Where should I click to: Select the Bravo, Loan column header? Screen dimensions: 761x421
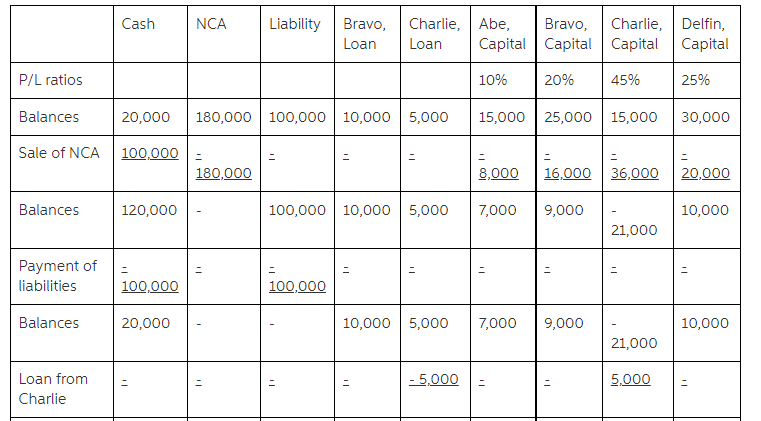click(365, 34)
